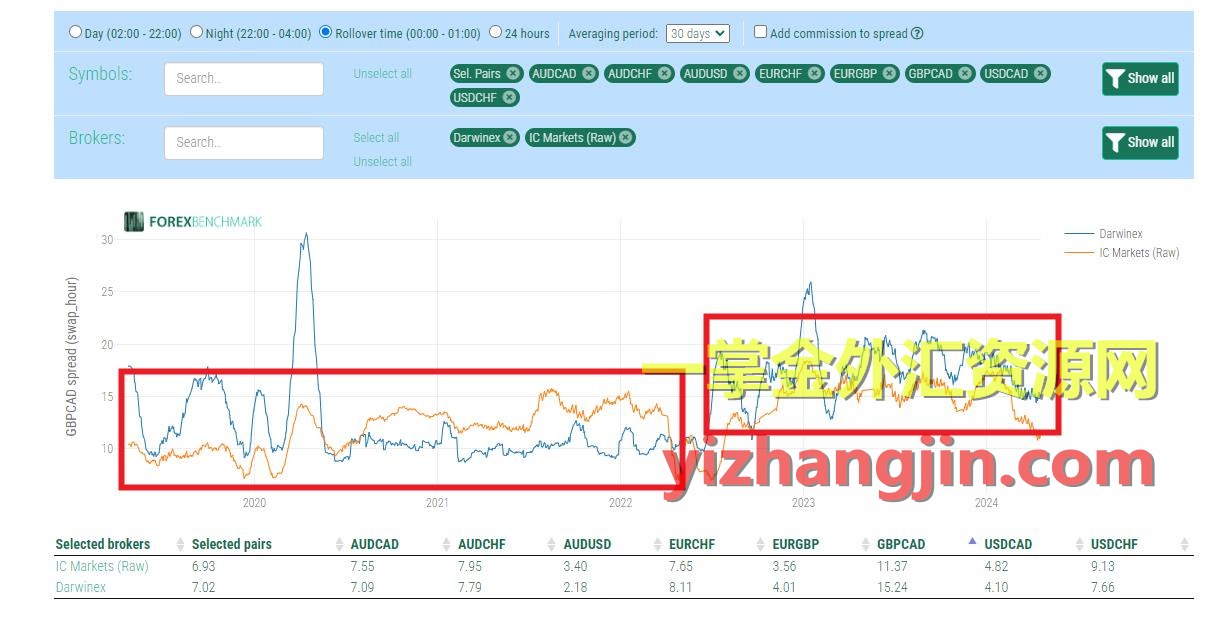Click sort arrows of Selected pairs column
The width and height of the screenshot is (1207, 619).
point(340,544)
